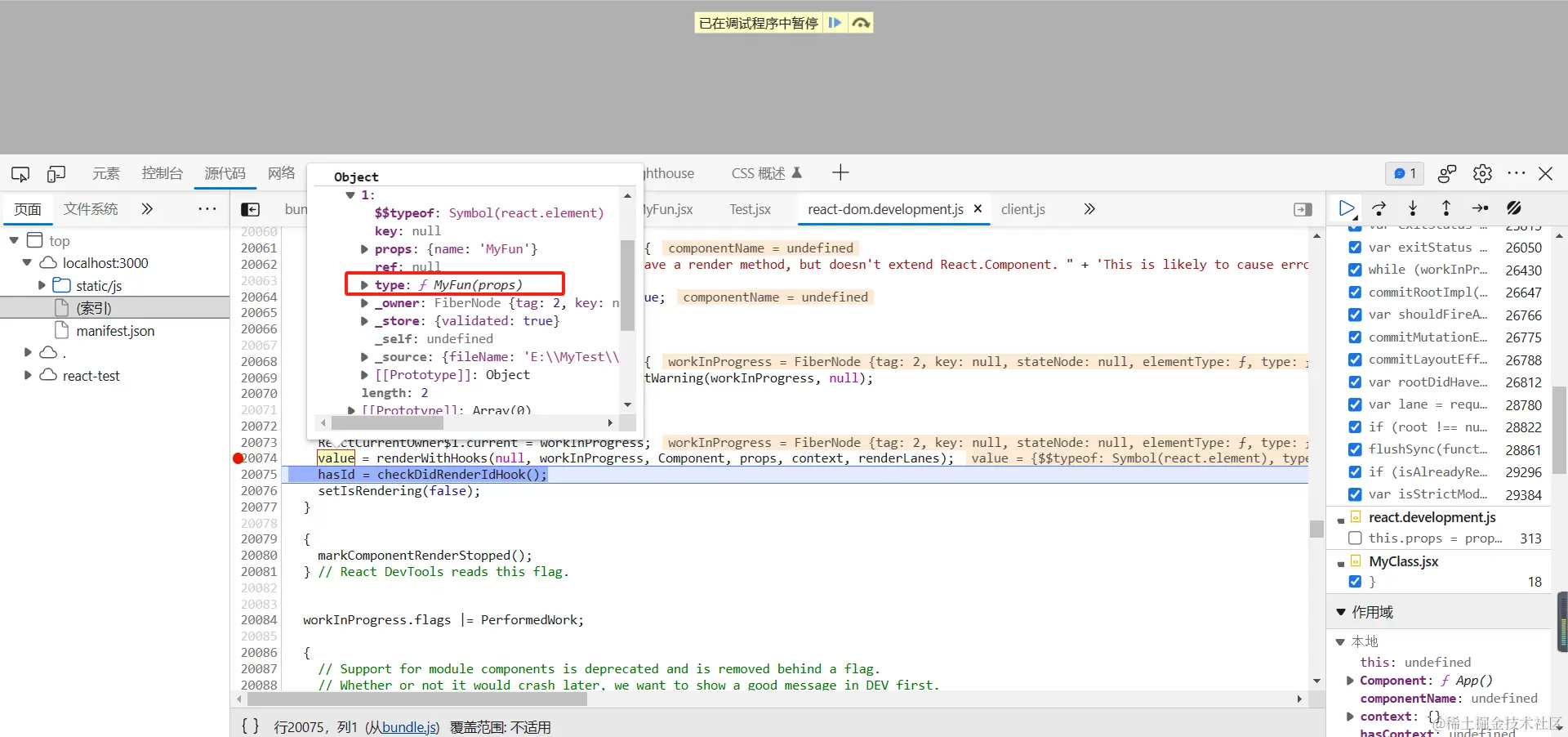Open the 元素 panel tab

tap(105, 173)
